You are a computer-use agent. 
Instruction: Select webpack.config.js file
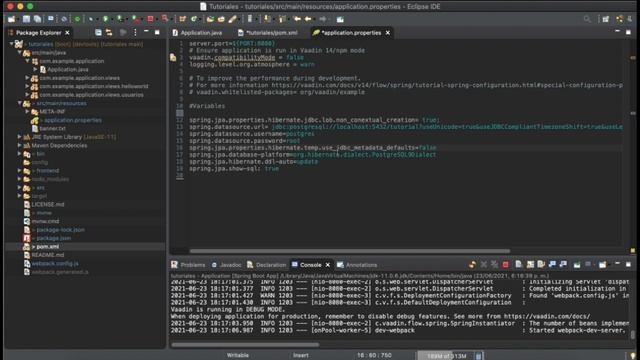coord(55,263)
